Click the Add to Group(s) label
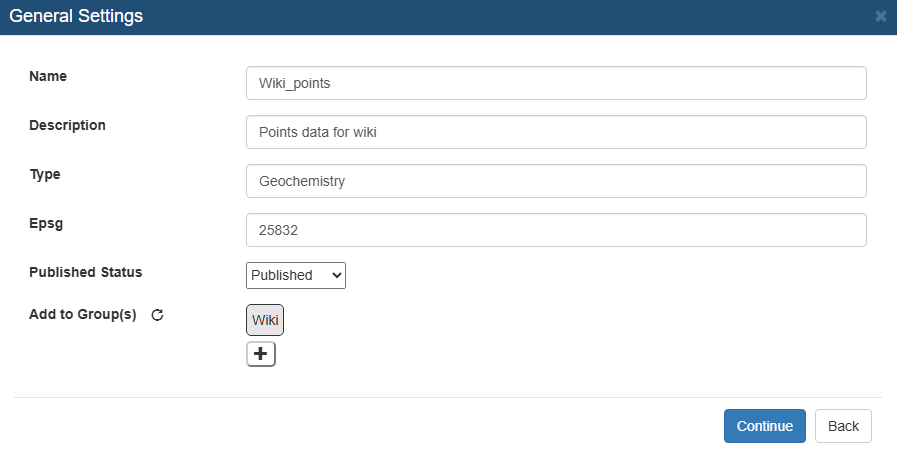The height and width of the screenshot is (458, 897). [x=83, y=314]
